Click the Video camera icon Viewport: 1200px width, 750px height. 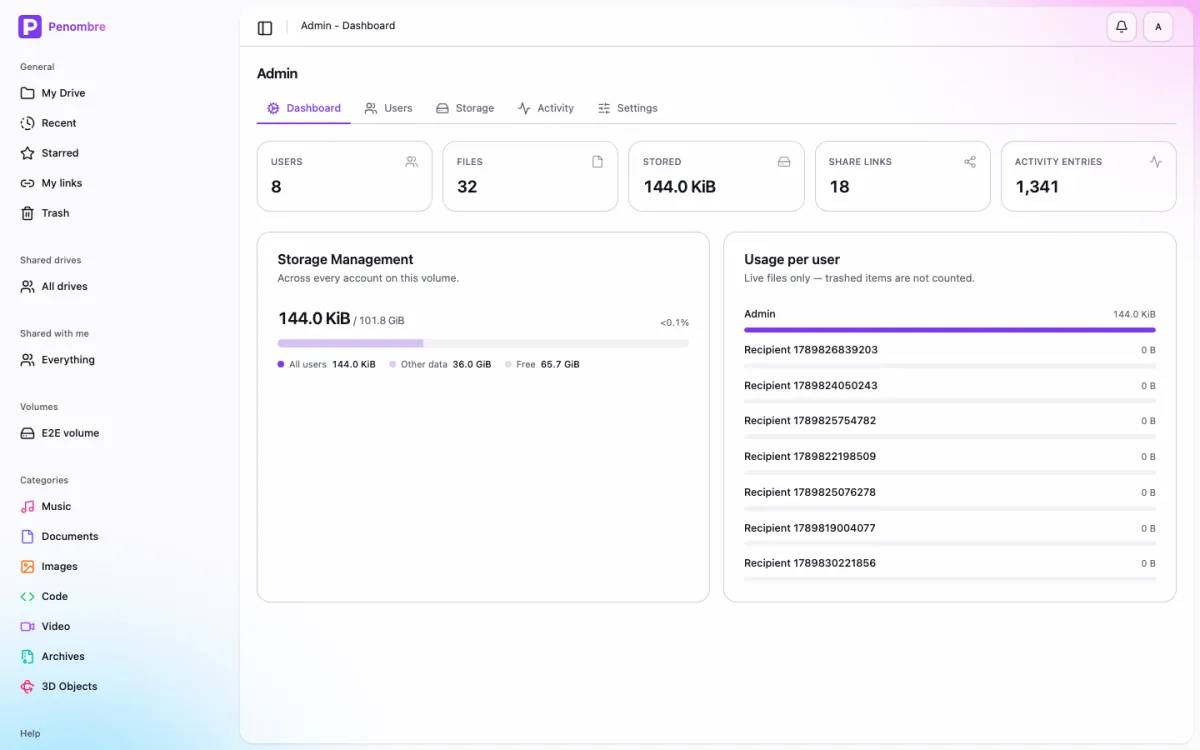28,626
